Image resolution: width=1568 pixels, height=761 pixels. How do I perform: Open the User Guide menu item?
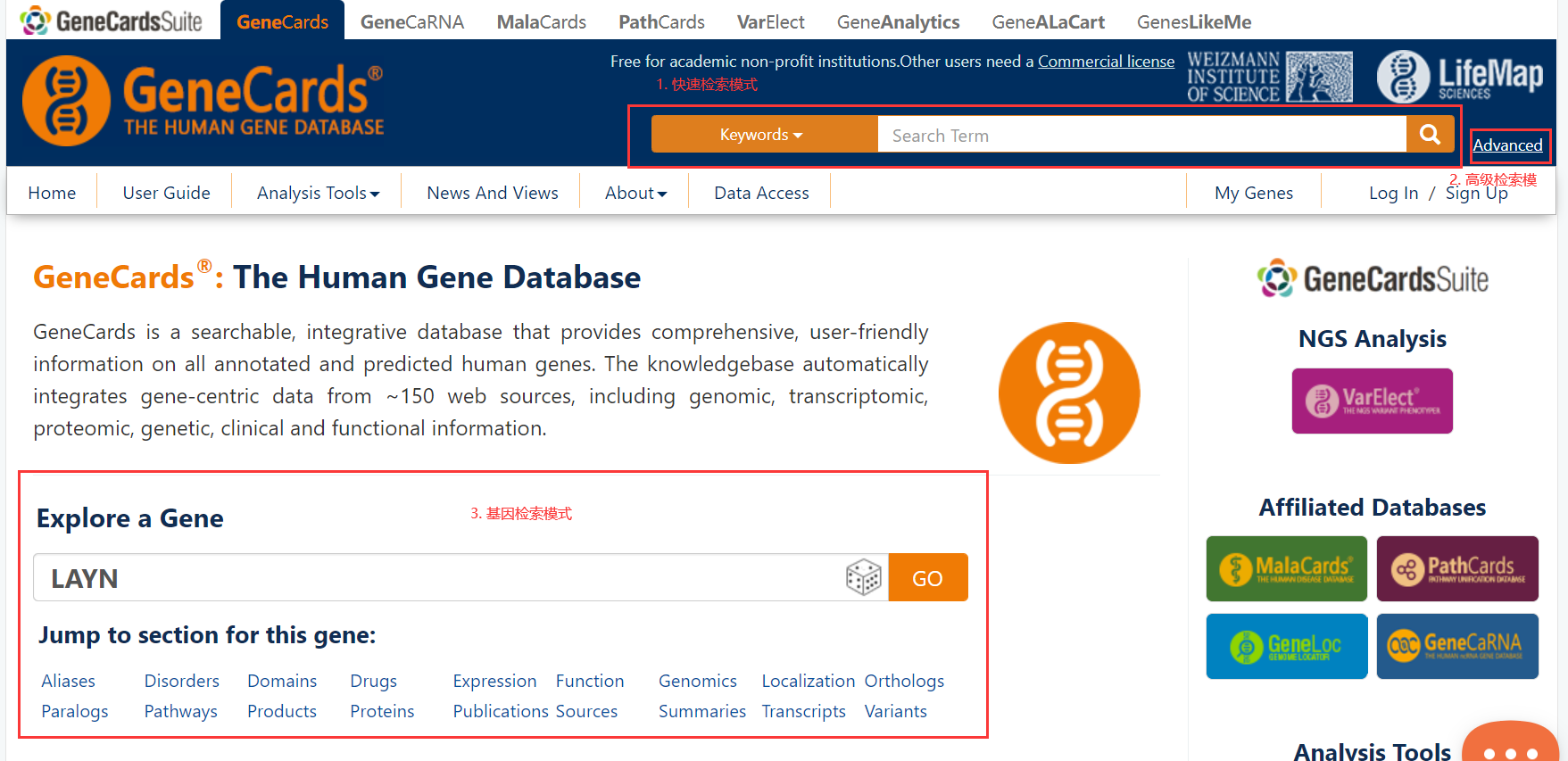[166, 193]
